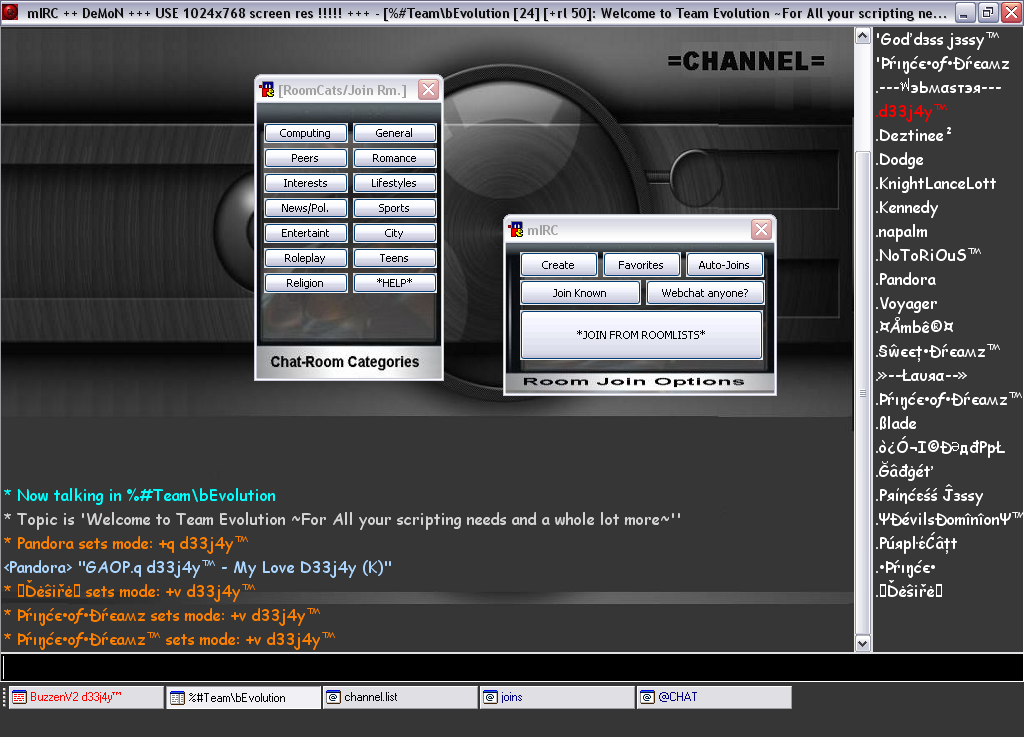1024x737 pixels.
Task: Click the channel.list switchbar tab icon
Action: [334, 697]
